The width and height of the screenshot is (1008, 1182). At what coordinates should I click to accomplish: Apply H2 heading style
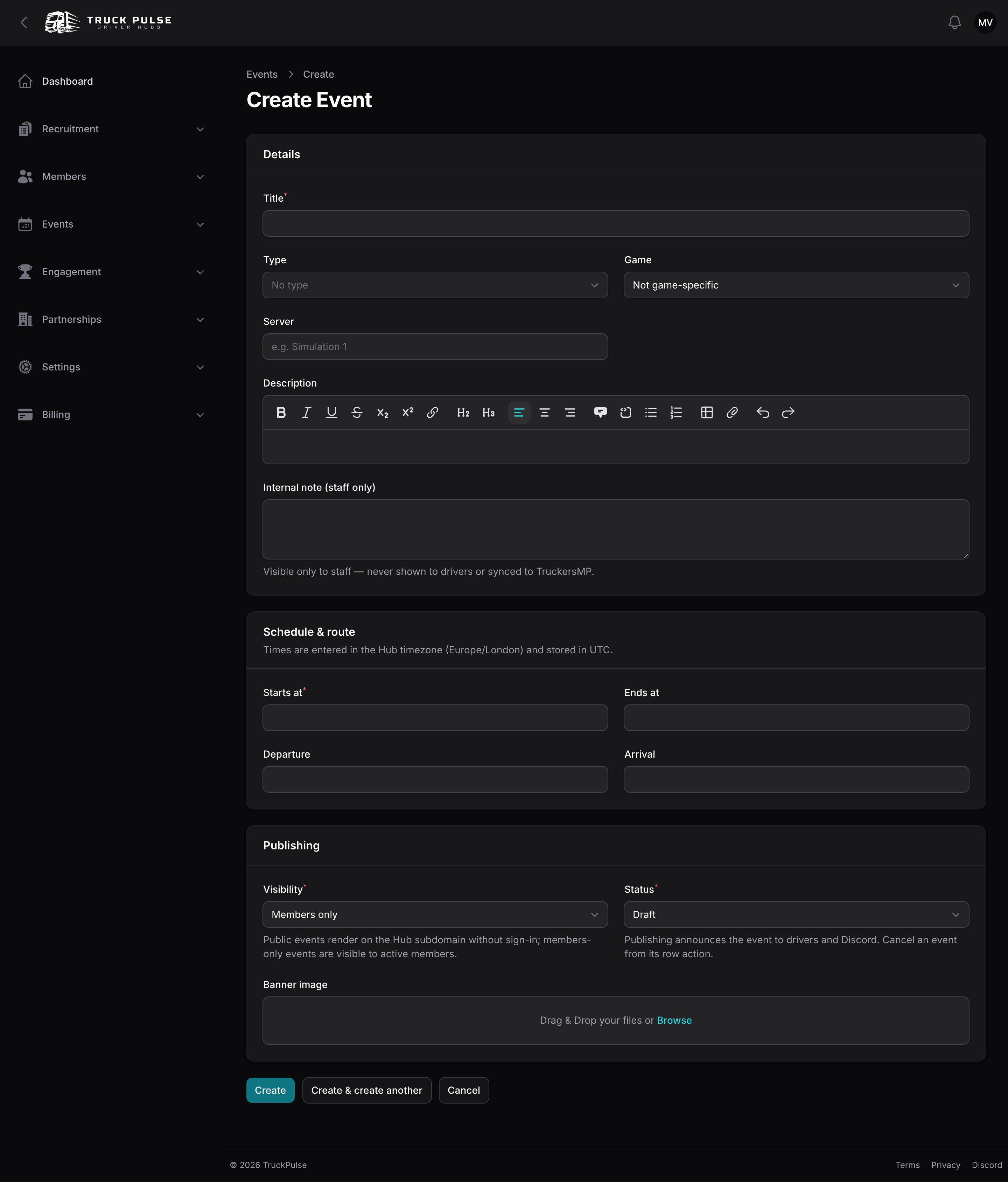point(463,412)
